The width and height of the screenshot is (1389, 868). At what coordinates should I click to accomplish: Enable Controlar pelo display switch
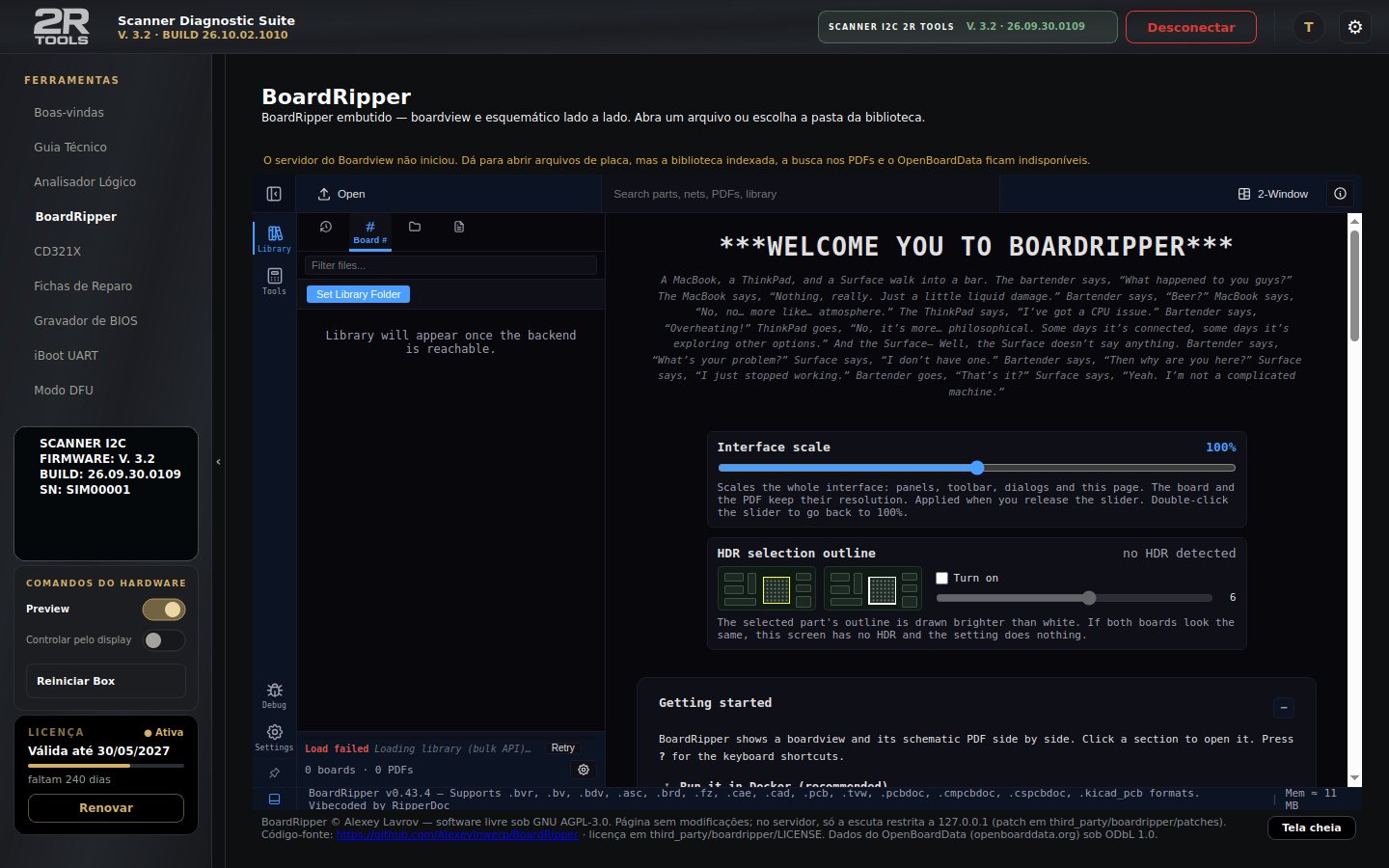click(164, 640)
